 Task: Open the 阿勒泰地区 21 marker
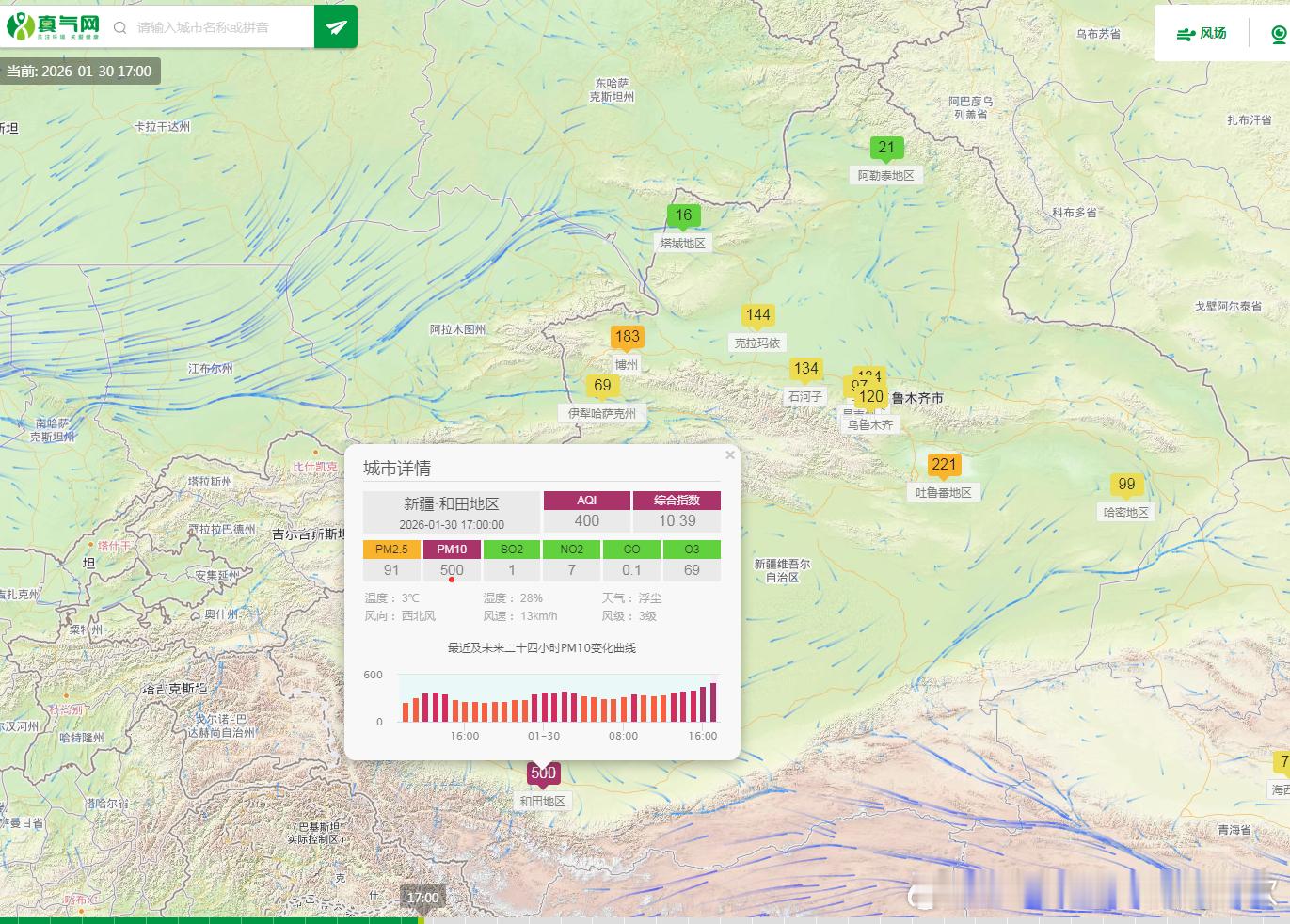point(886,148)
